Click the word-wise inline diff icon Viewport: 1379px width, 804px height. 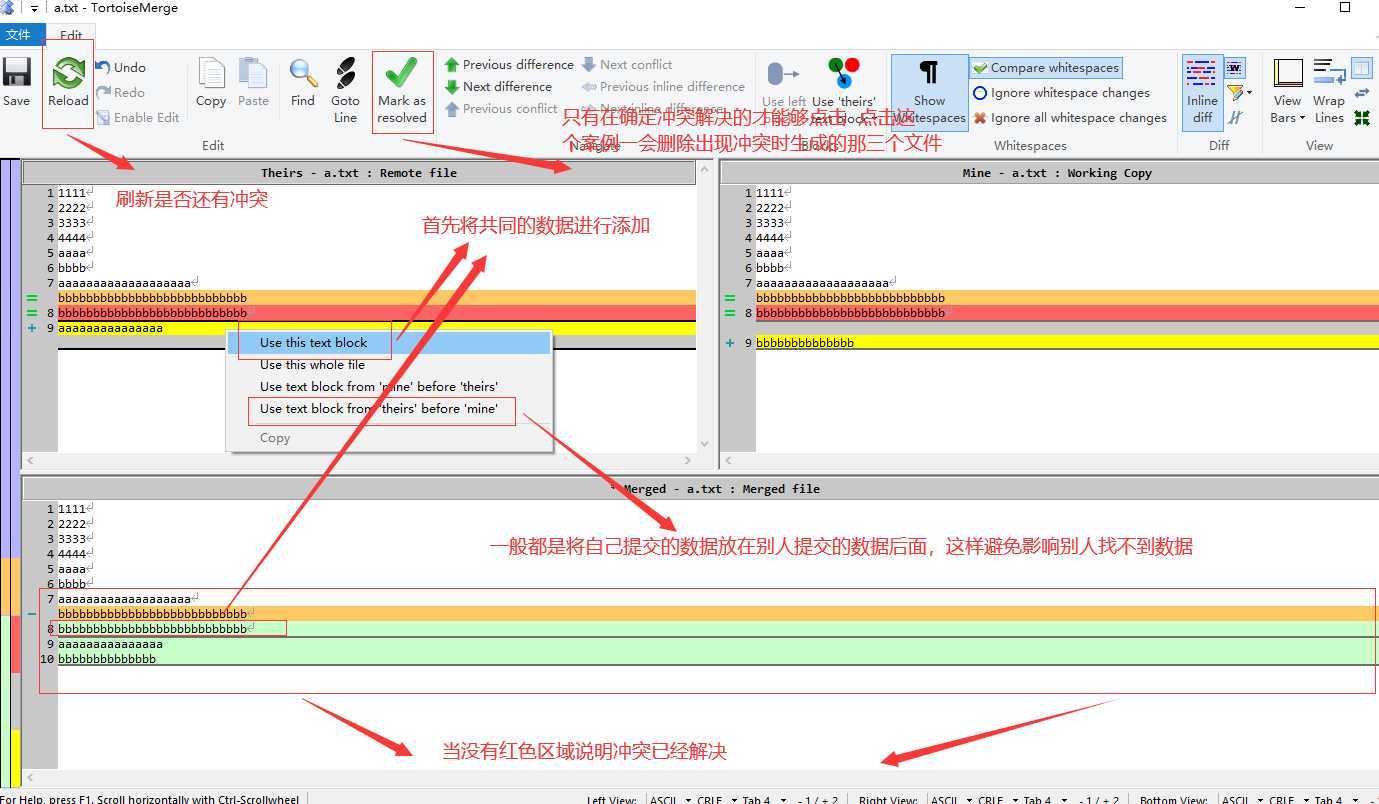[x=1235, y=68]
